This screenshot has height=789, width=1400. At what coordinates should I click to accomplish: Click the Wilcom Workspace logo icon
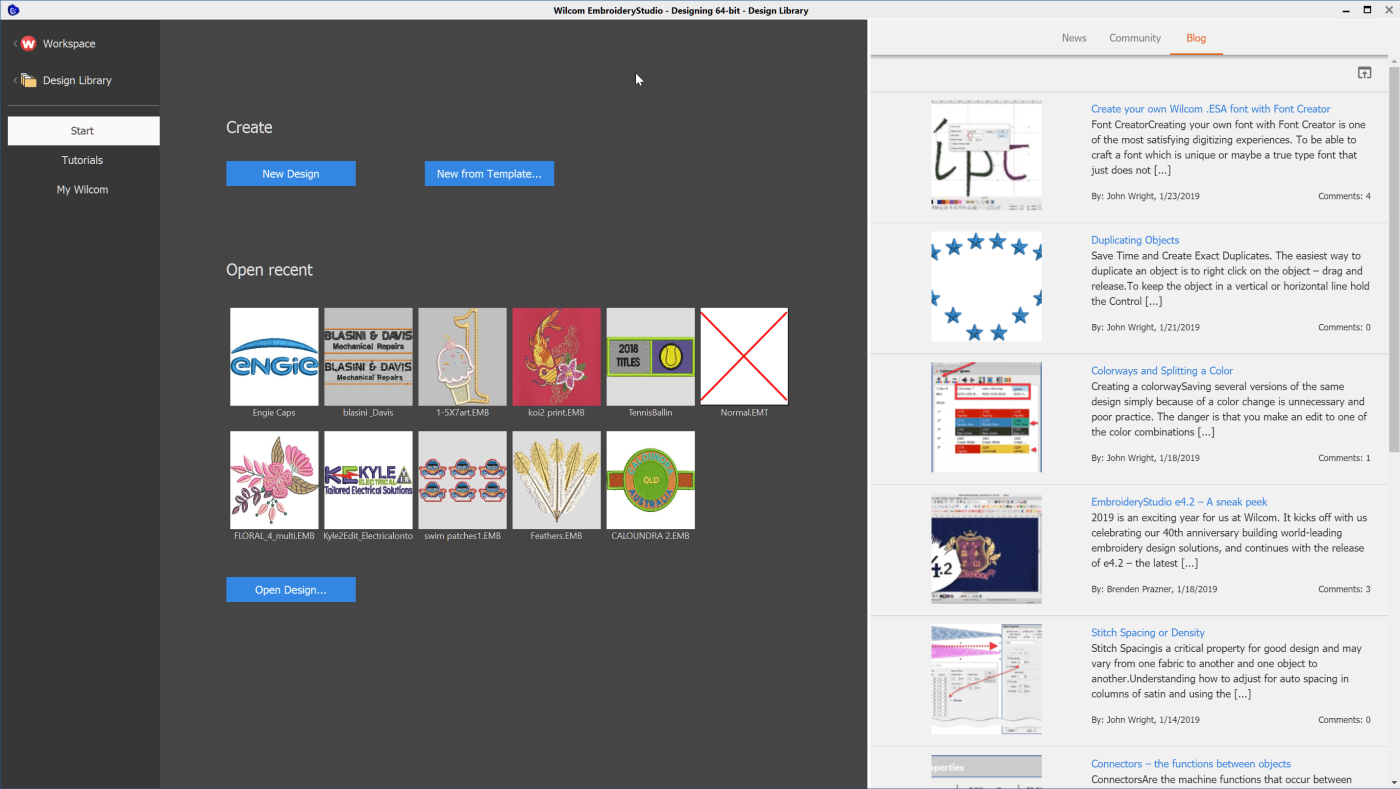click(28, 44)
